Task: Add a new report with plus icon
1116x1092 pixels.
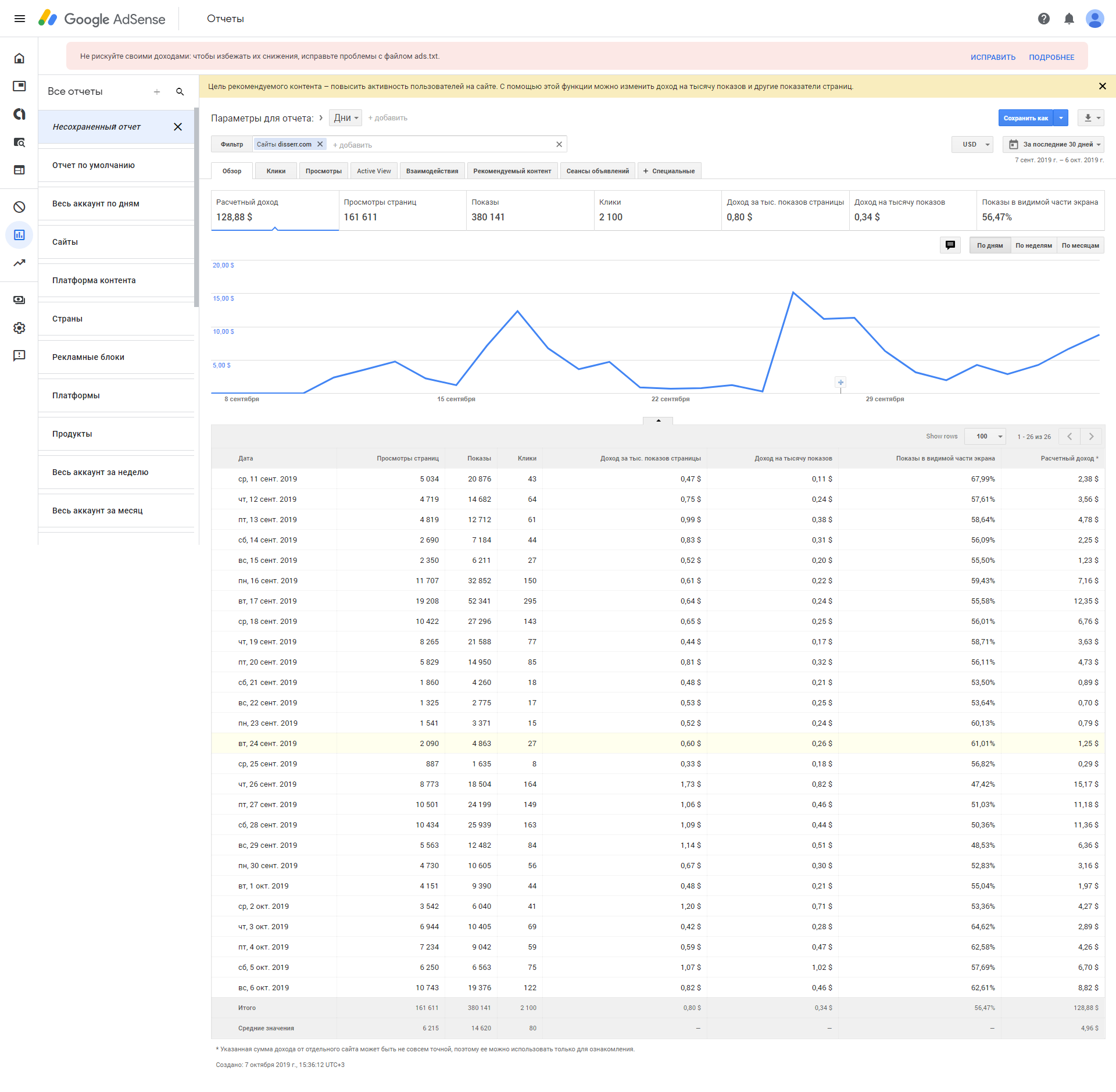Action: click(x=157, y=92)
